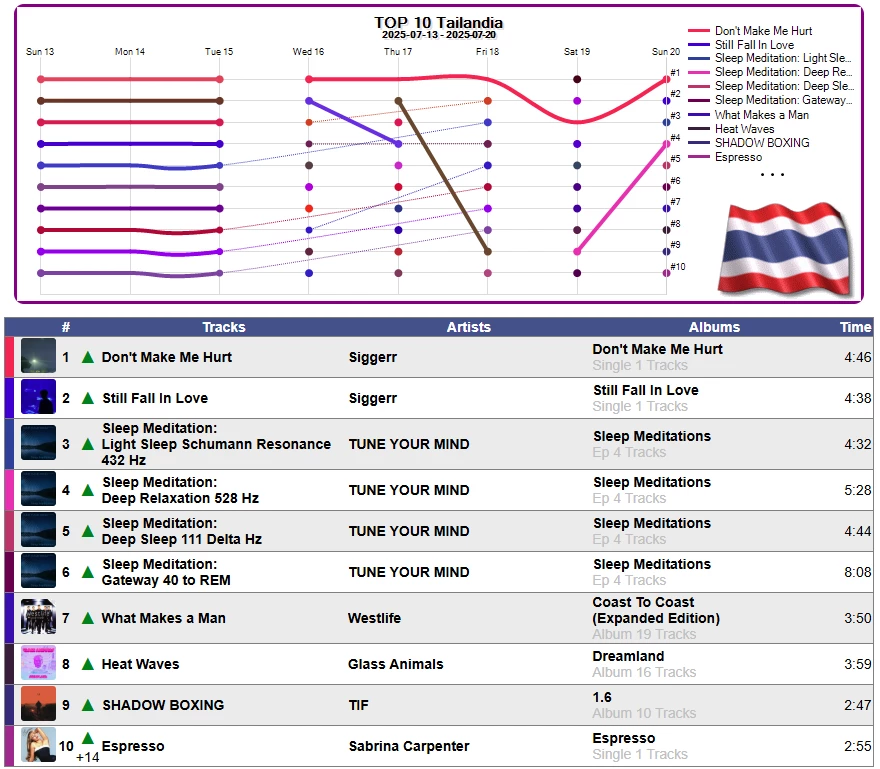Select the Deep Sleep 111 Delta cover thumbnail
This screenshot has width=880, height=769.
(38, 530)
